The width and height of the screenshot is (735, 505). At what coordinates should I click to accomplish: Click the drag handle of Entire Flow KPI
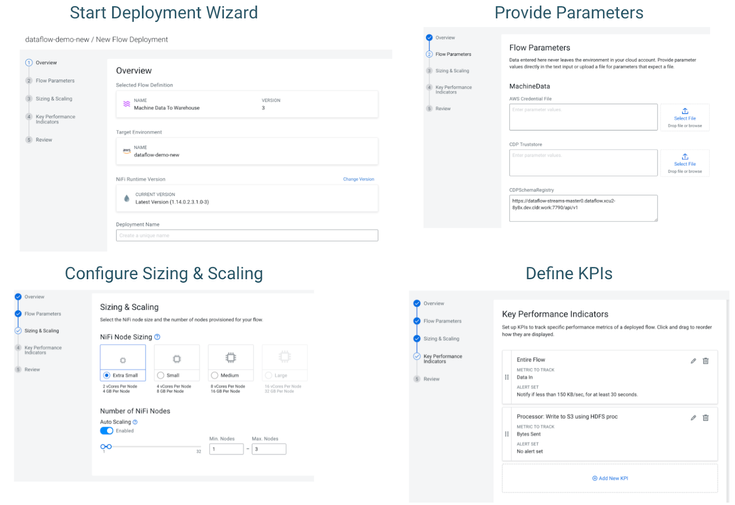tap(507, 377)
